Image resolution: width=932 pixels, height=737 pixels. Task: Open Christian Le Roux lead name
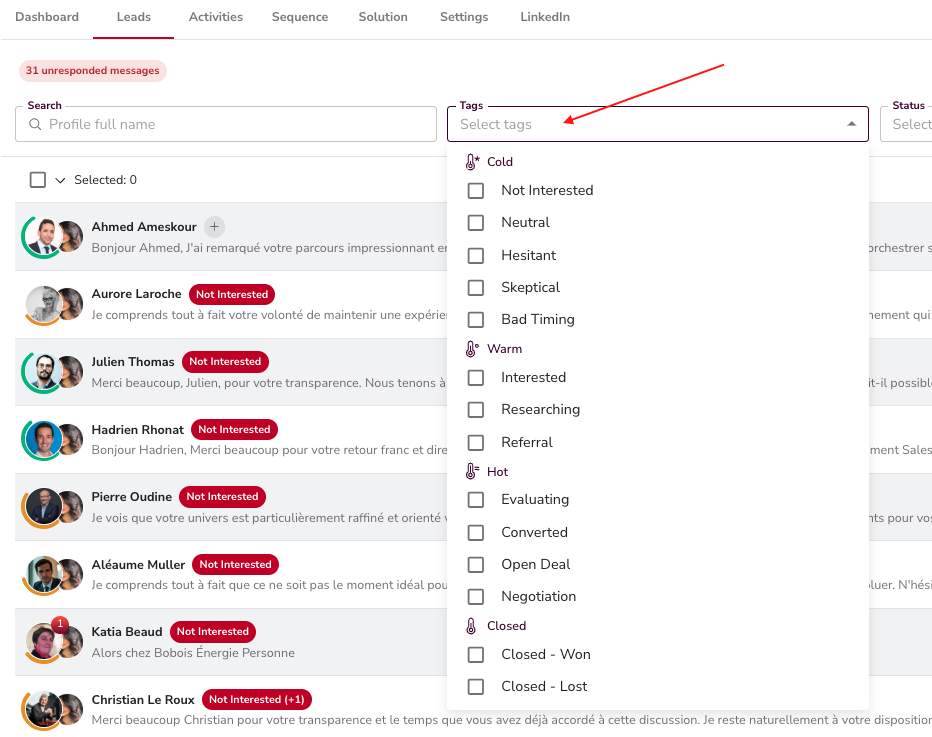[x=144, y=699]
